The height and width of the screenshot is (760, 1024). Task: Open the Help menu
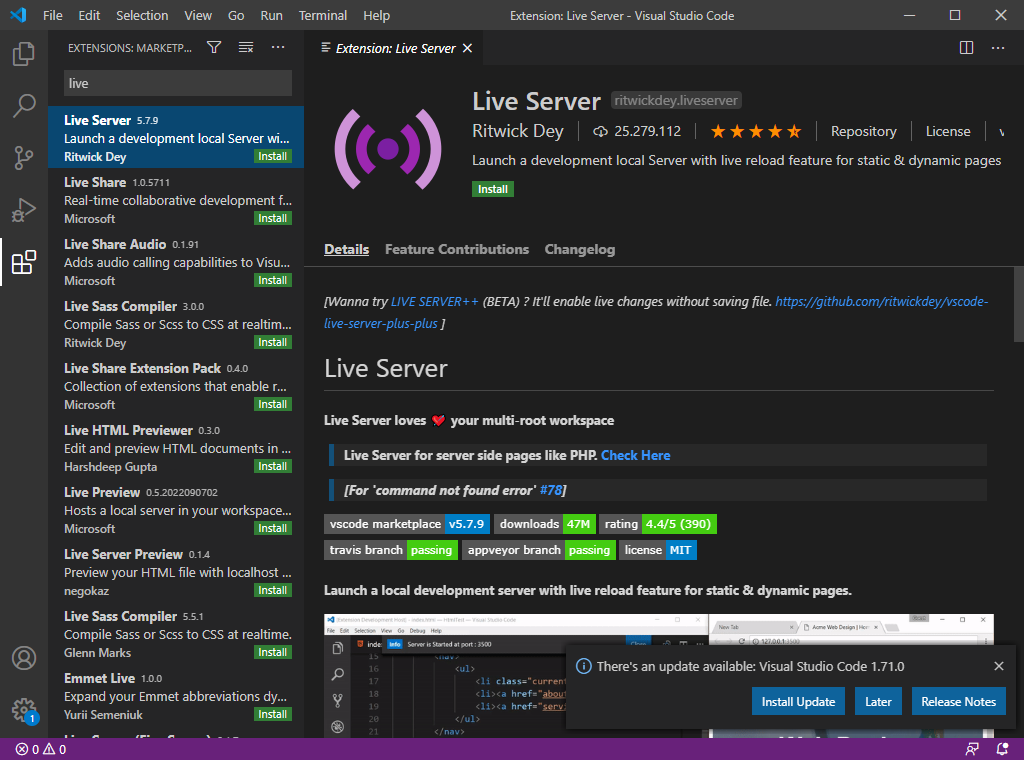(376, 16)
